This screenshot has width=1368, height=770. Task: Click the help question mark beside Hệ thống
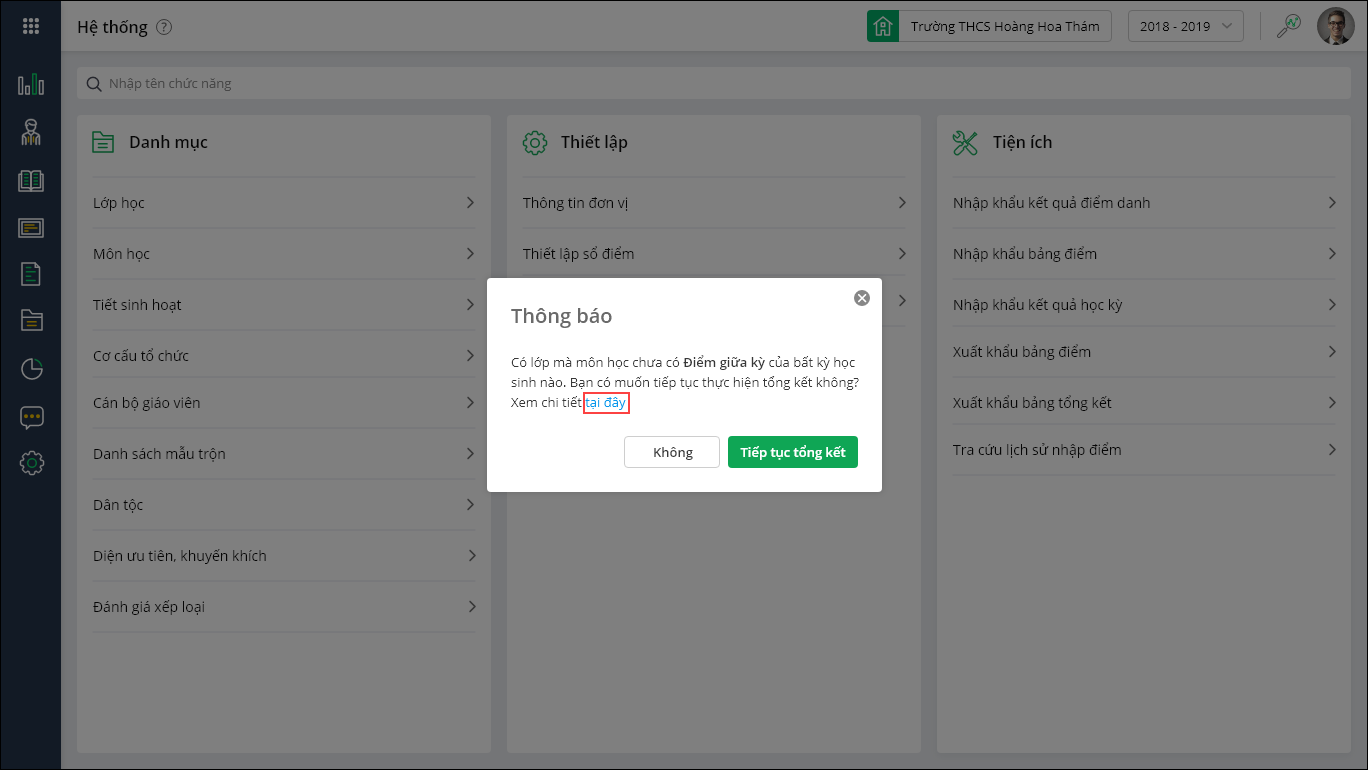pos(164,27)
